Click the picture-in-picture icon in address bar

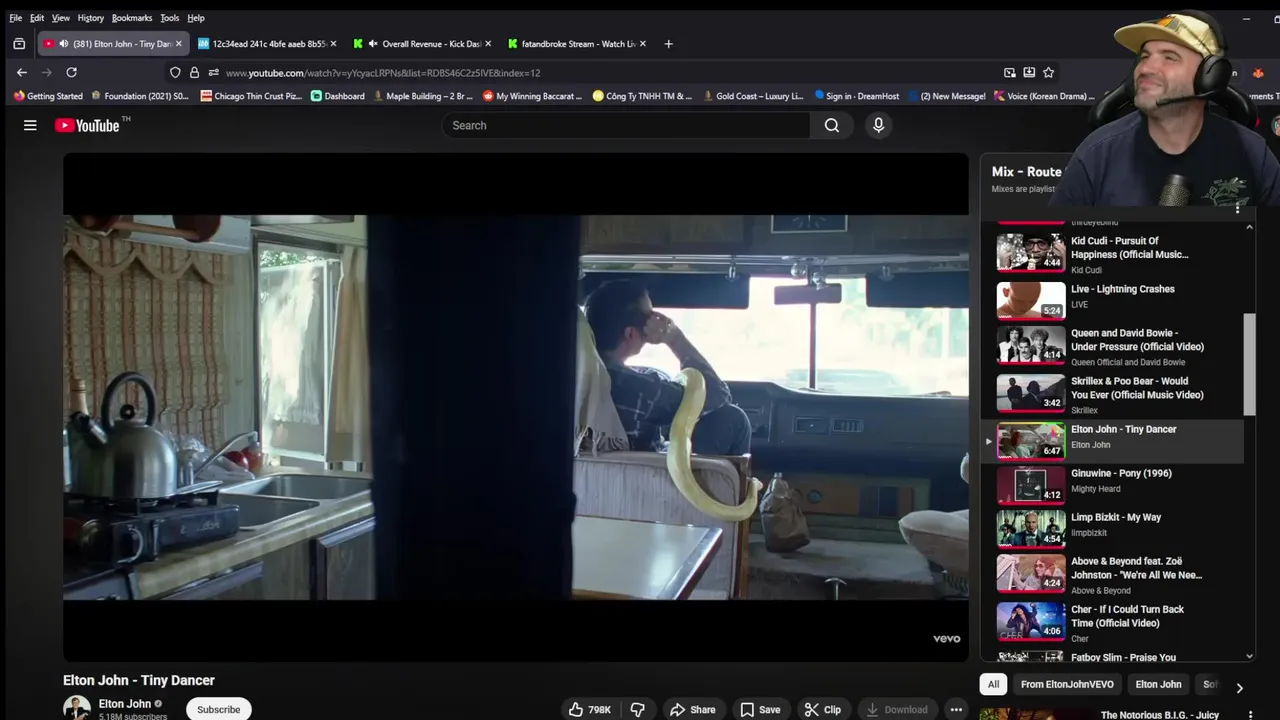(1010, 72)
